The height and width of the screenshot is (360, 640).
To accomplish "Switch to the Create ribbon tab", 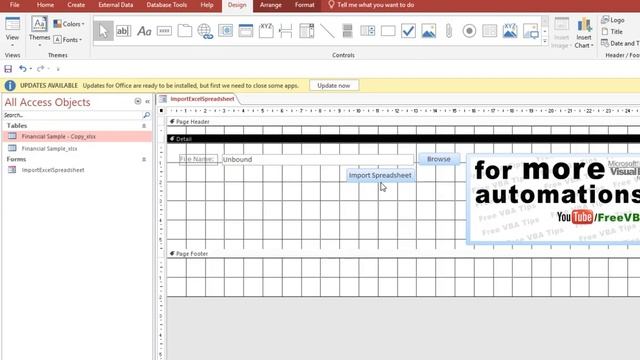I will [76, 5].
